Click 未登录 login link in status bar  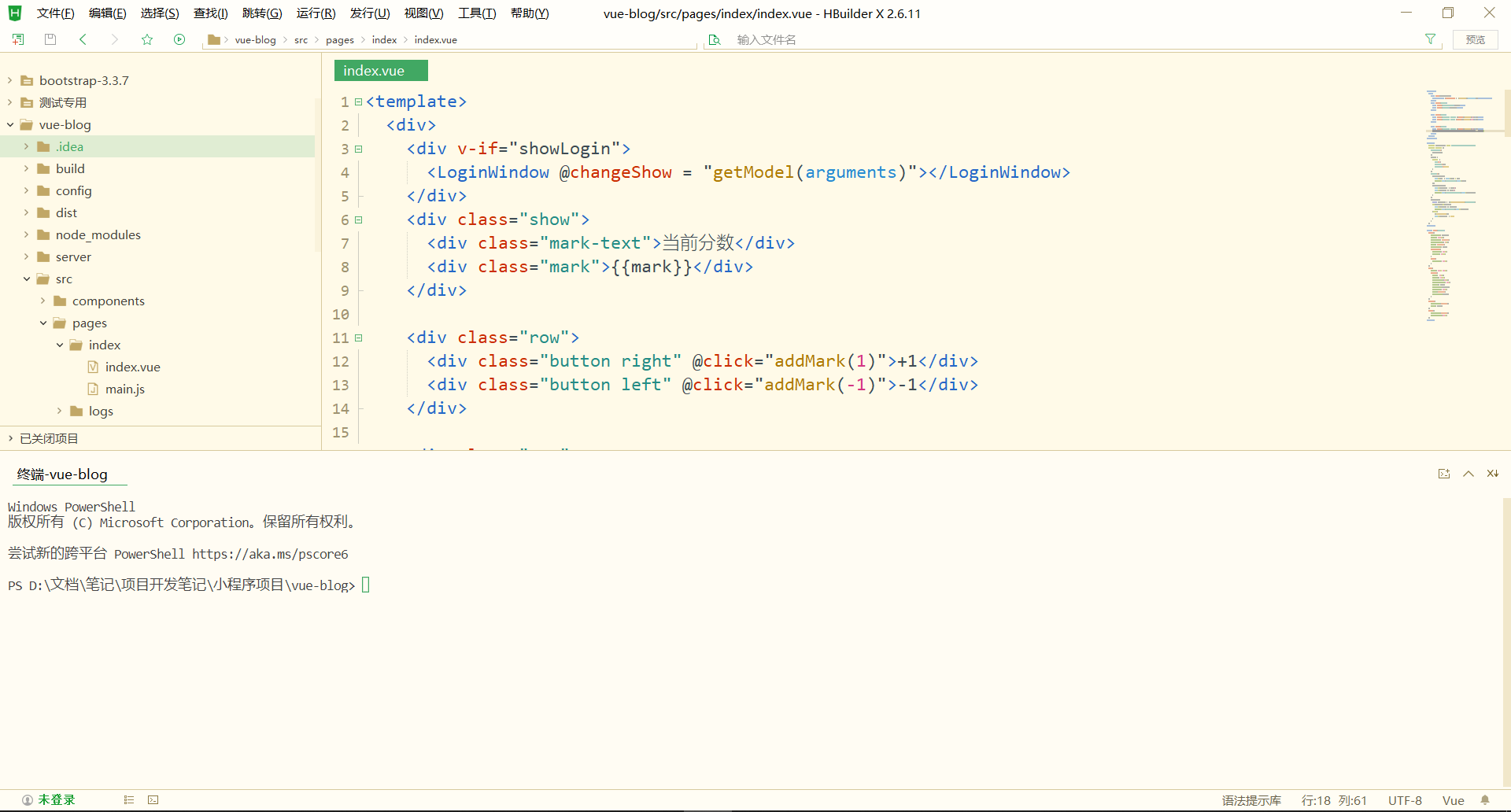pyautogui.click(x=56, y=800)
